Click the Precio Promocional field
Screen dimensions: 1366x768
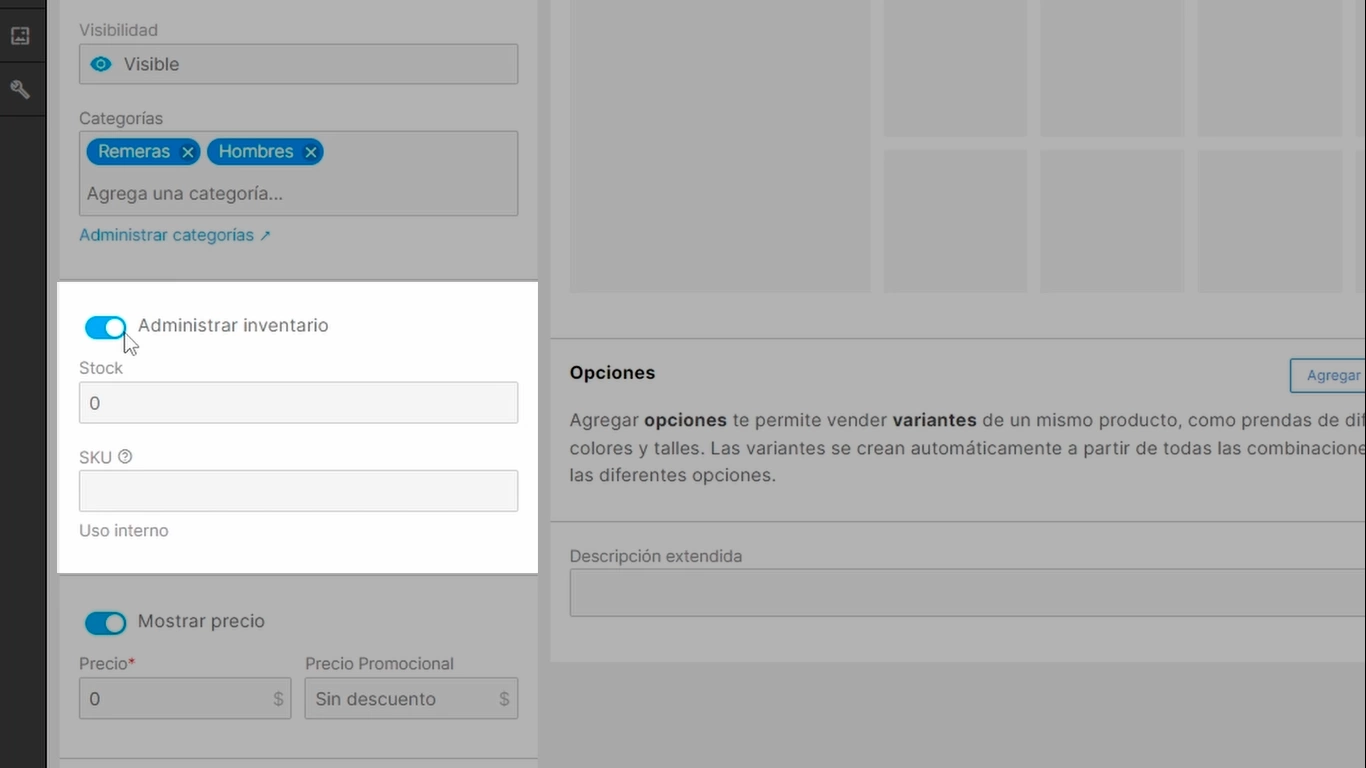coord(411,699)
